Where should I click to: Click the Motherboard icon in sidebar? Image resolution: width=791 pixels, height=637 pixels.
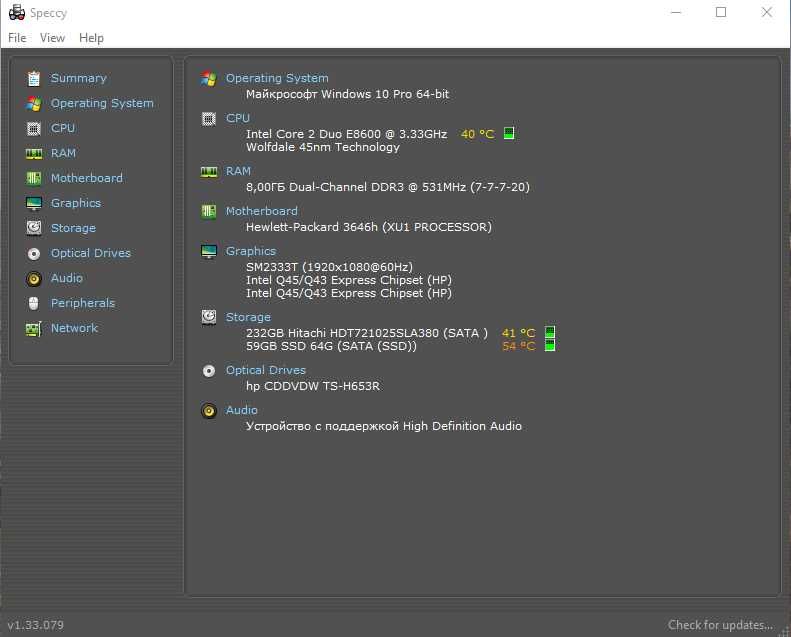point(34,178)
